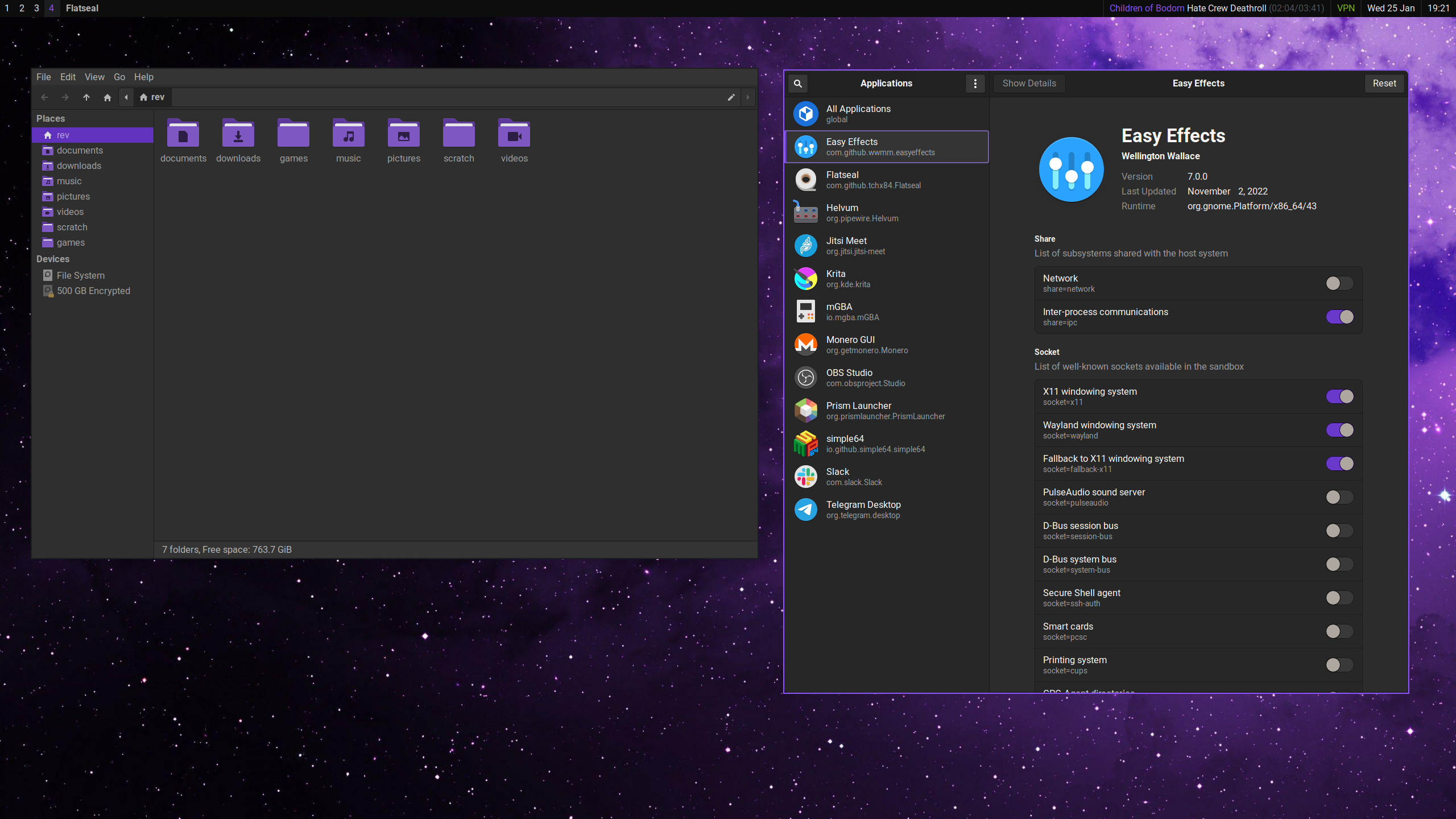Image resolution: width=1456 pixels, height=819 pixels.
Task: Open the documents folder icon
Action: 183,134
